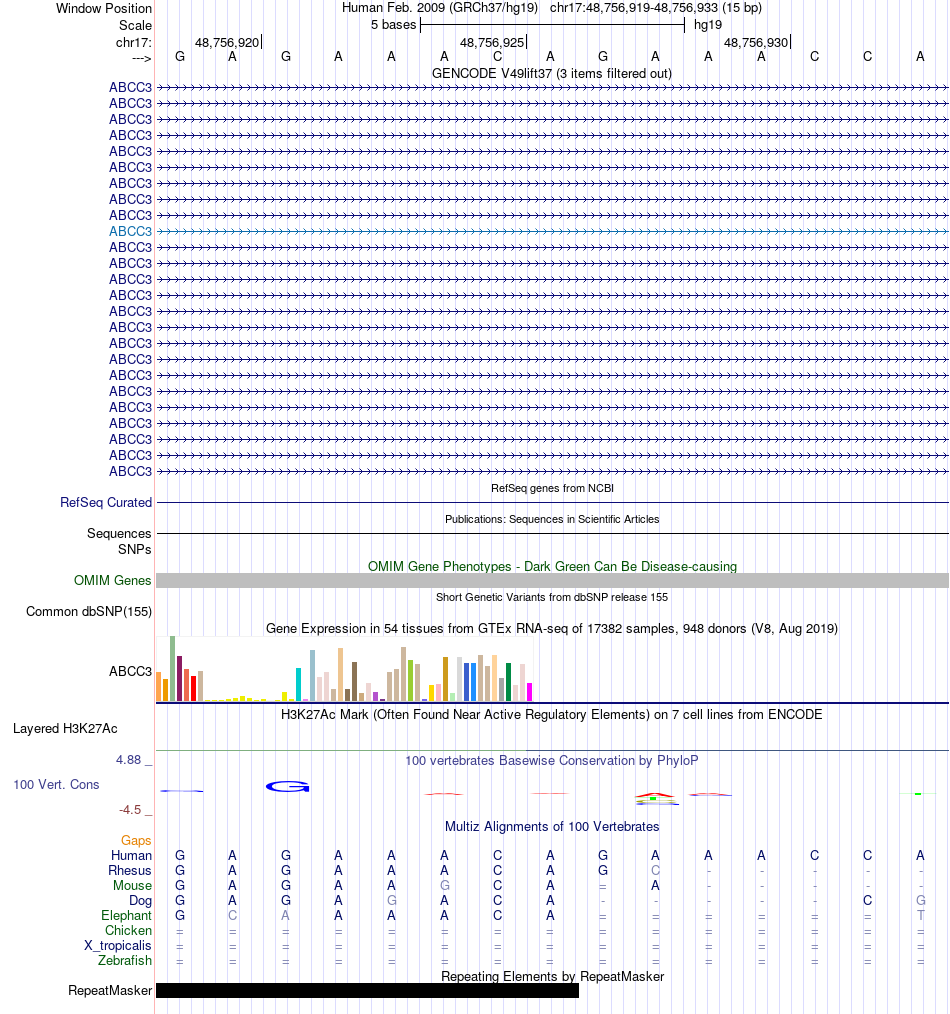Click the Common dbSNP(155) label
950x1014 pixels.
pyautogui.click(x=89, y=612)
